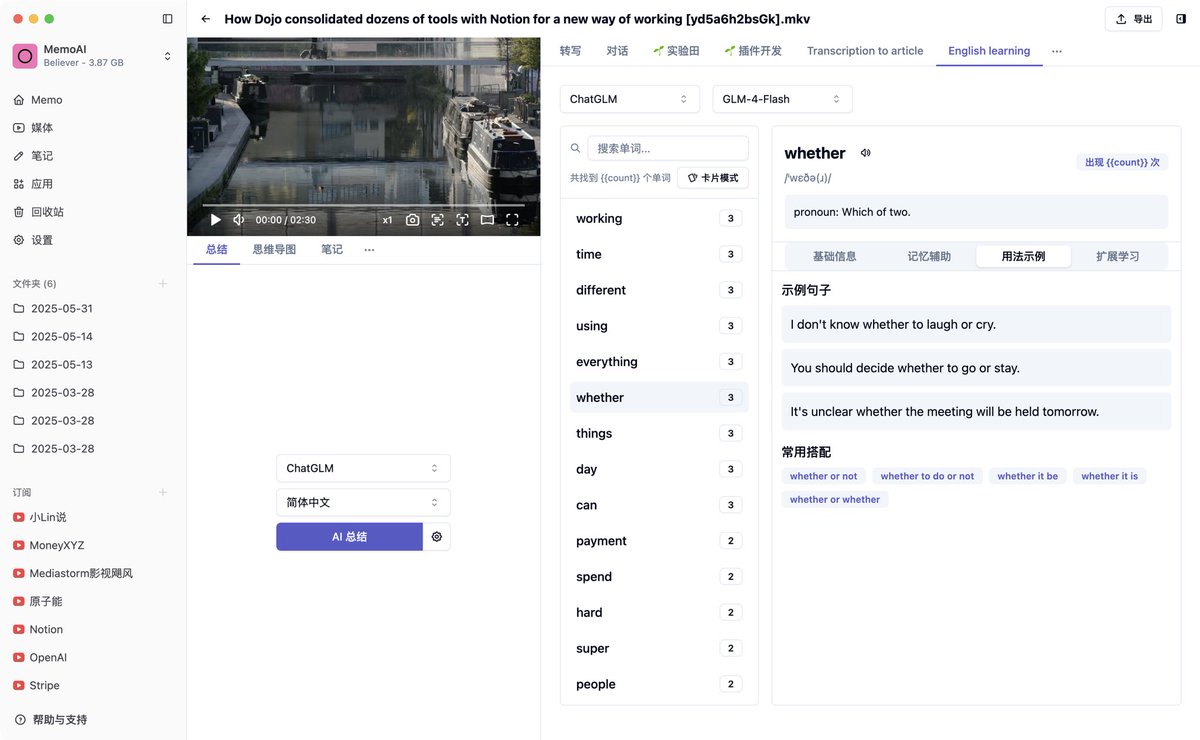Click the AI 总结 button
Screen dimensions: 1200x740
349,537
